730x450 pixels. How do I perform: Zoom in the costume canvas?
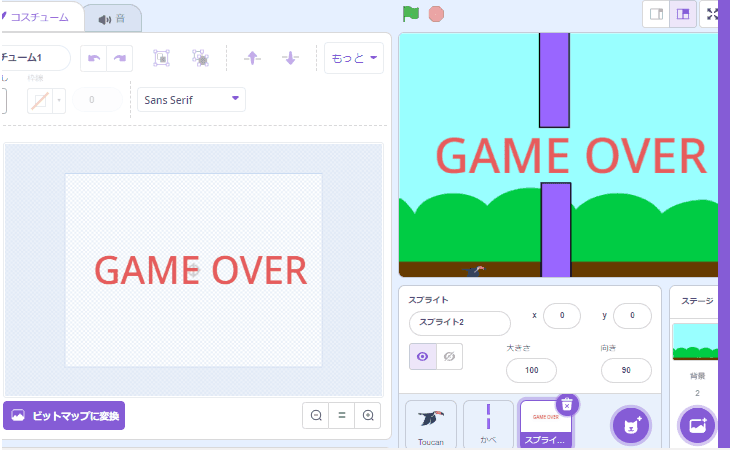click(369, 415)
